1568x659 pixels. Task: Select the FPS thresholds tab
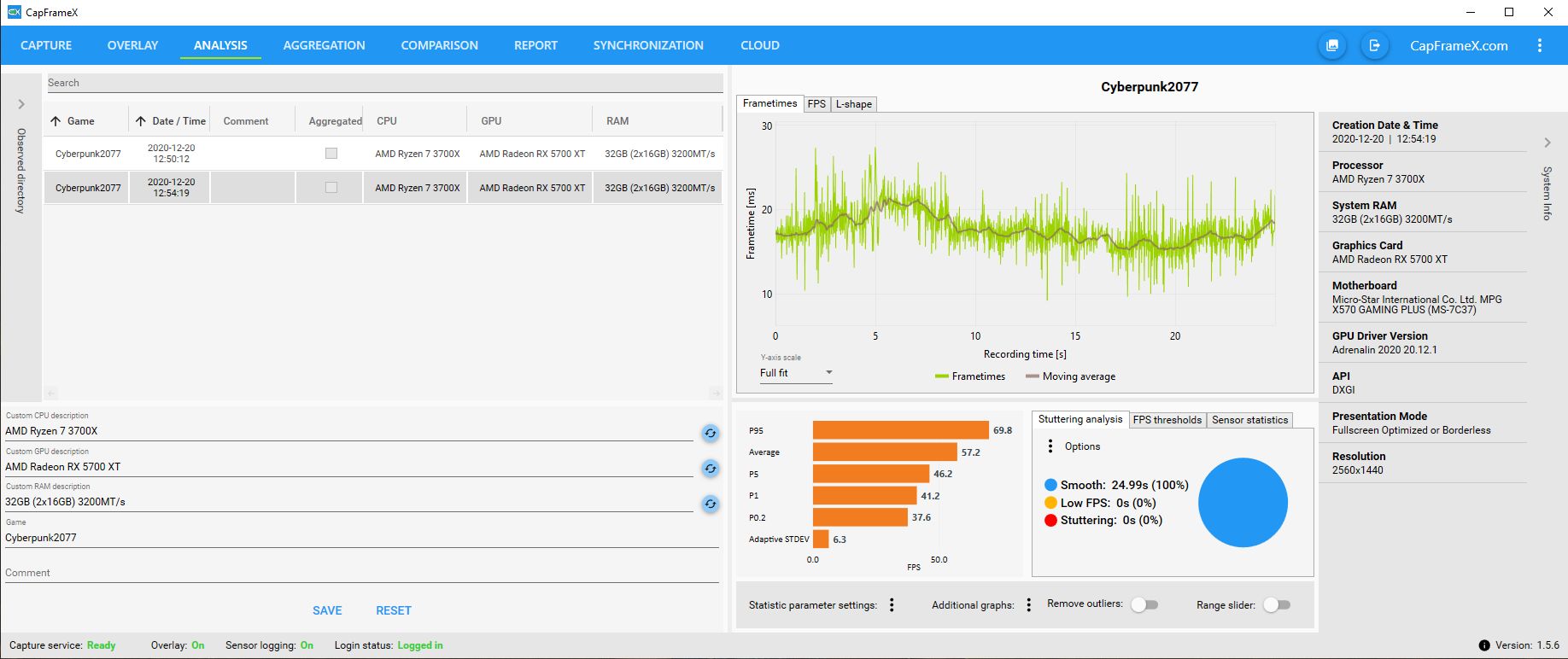click(x=1167, y=420)
